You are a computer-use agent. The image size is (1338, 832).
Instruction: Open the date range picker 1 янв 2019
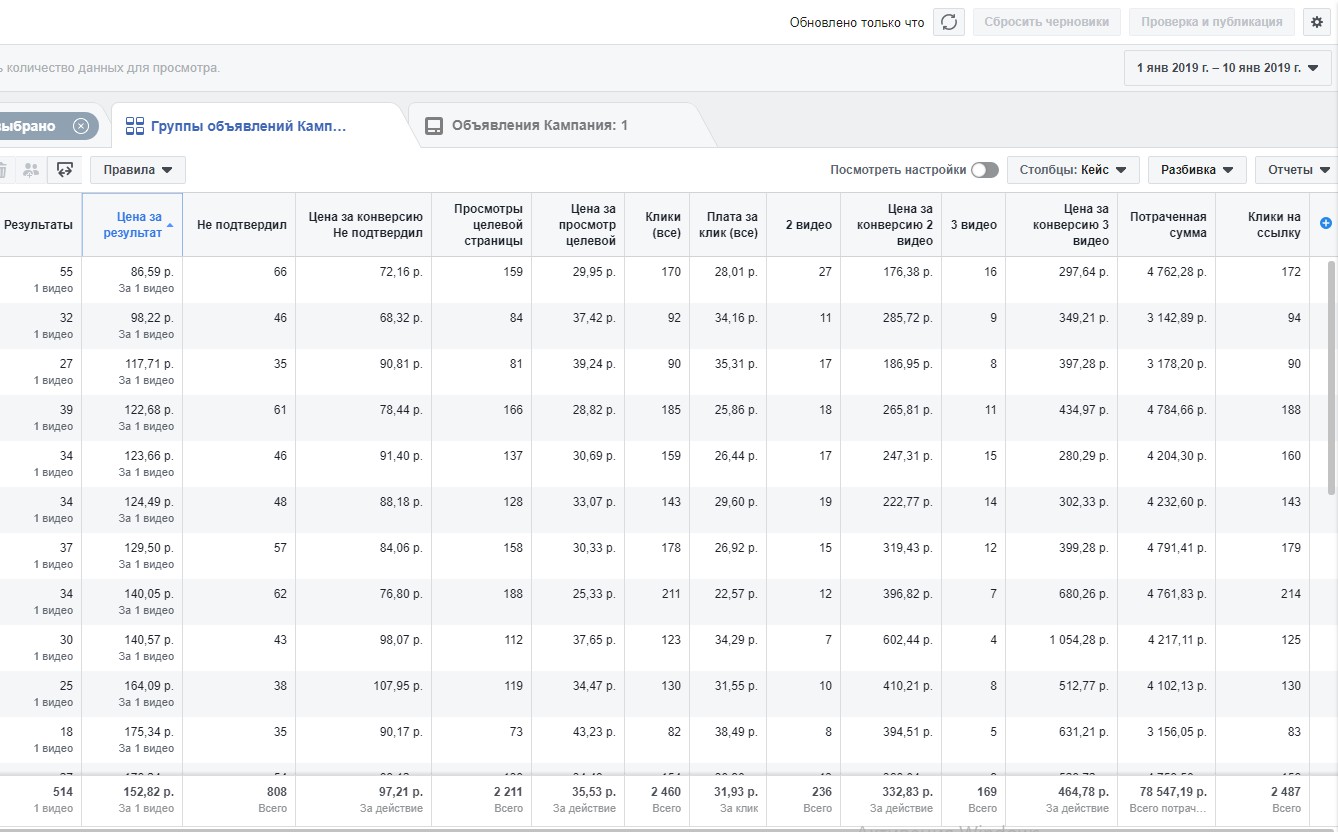1228,68
